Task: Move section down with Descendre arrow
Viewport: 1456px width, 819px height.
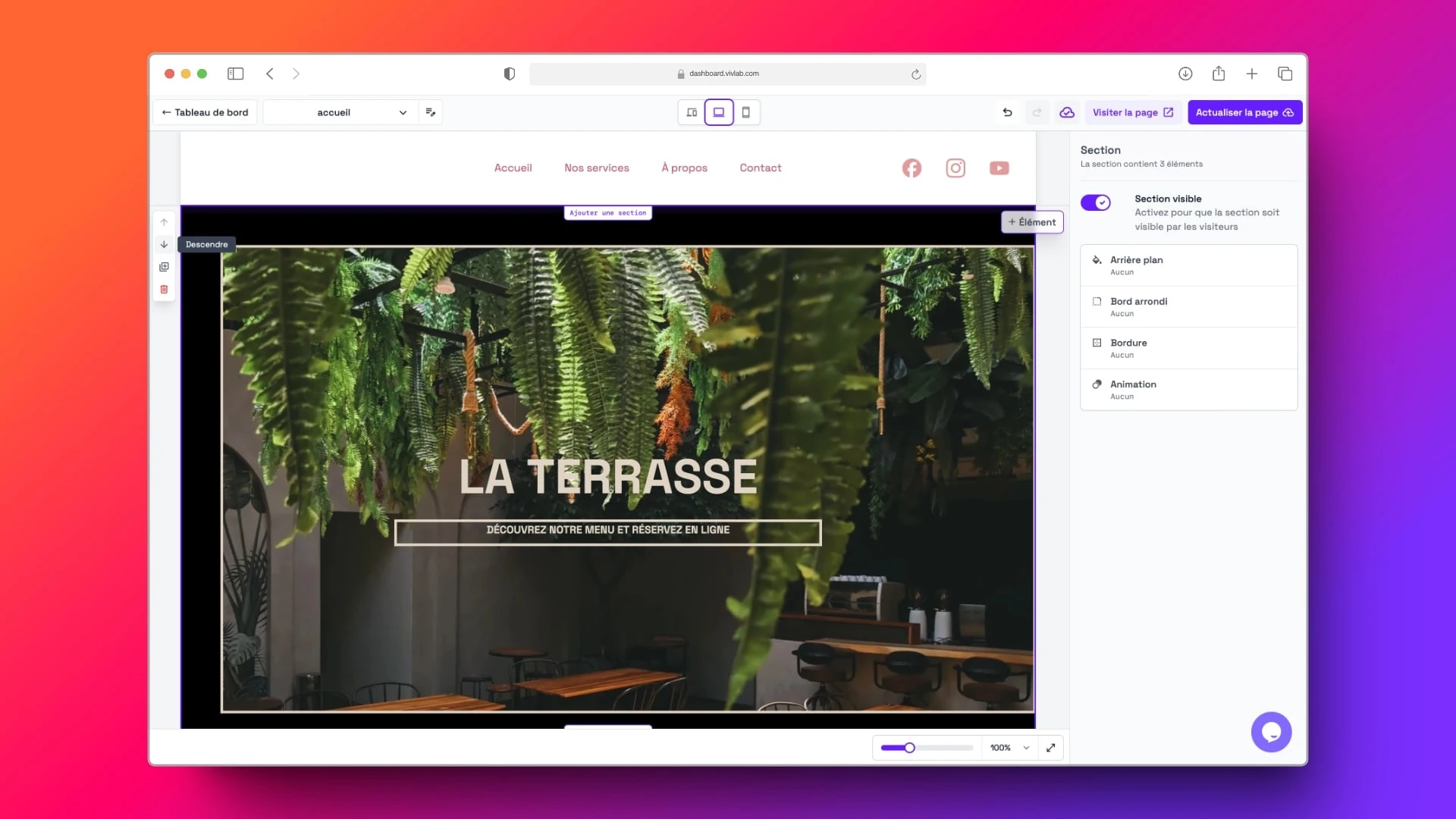Action: pyautogui.click(x=164, y=245)
